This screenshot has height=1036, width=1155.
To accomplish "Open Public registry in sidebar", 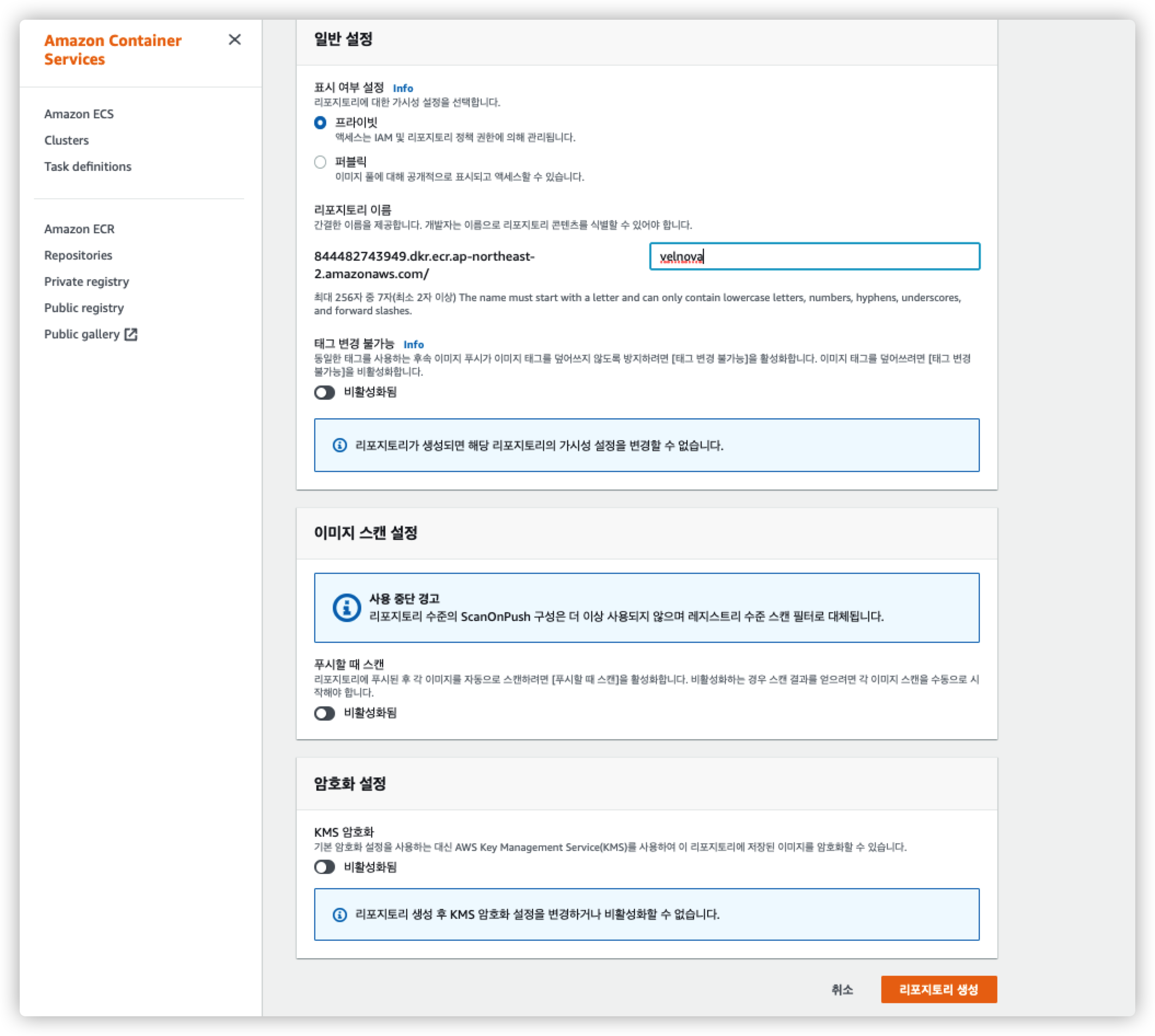I will click(x=84, y=308).
